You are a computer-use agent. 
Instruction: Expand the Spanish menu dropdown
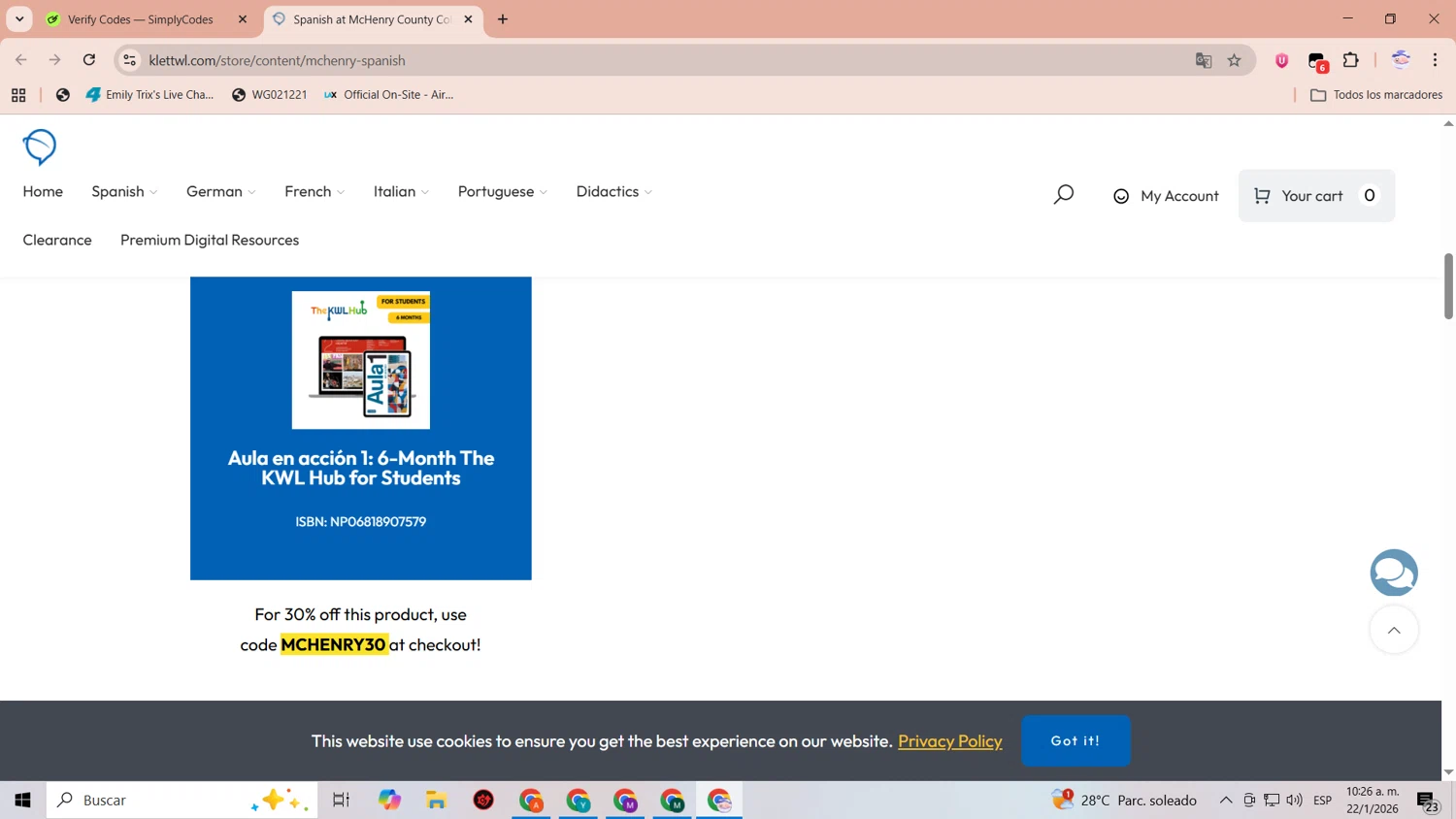pos(124,191)
